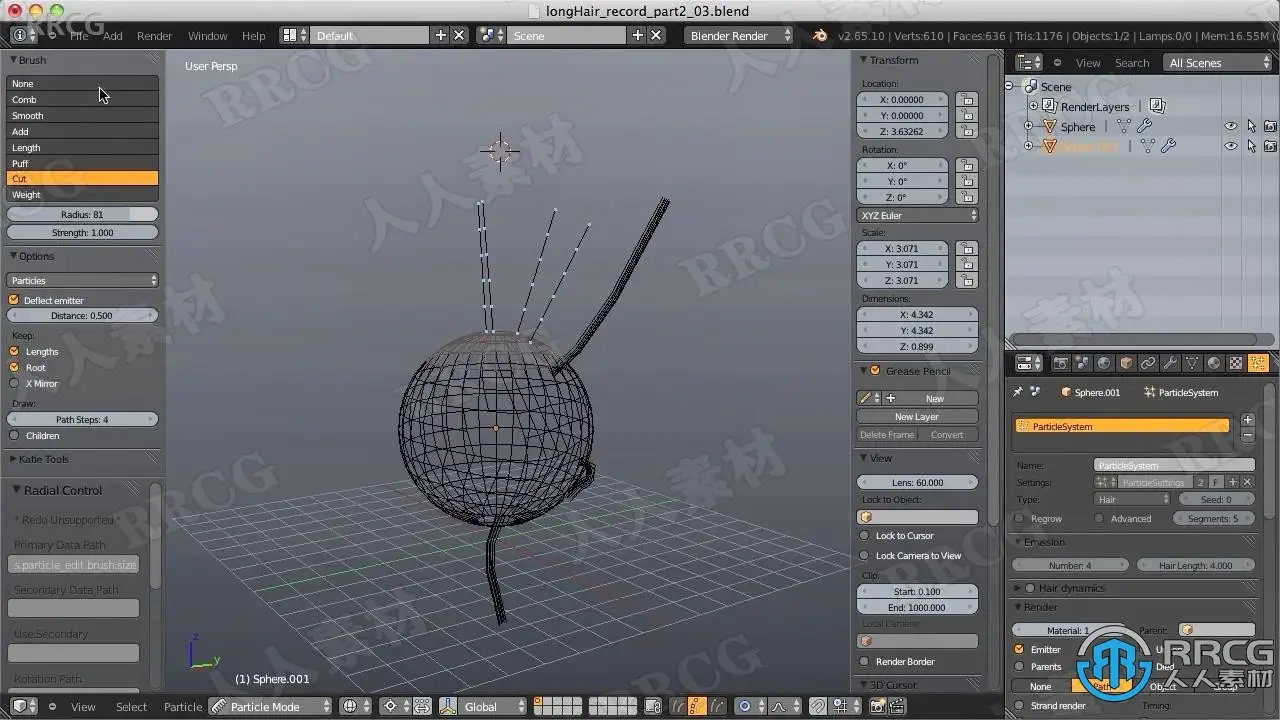This screenshot has height=720, width=1280.
Task: Open the World properties globe tab
Action: [x=1104, y=363]
